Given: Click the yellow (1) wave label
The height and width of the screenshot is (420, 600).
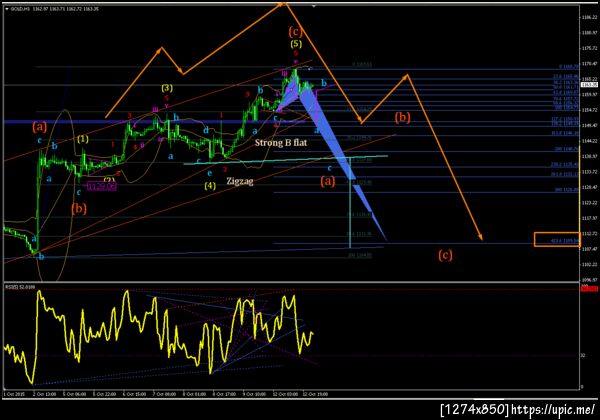Looking at the screenshot, I should pos(83,138).
